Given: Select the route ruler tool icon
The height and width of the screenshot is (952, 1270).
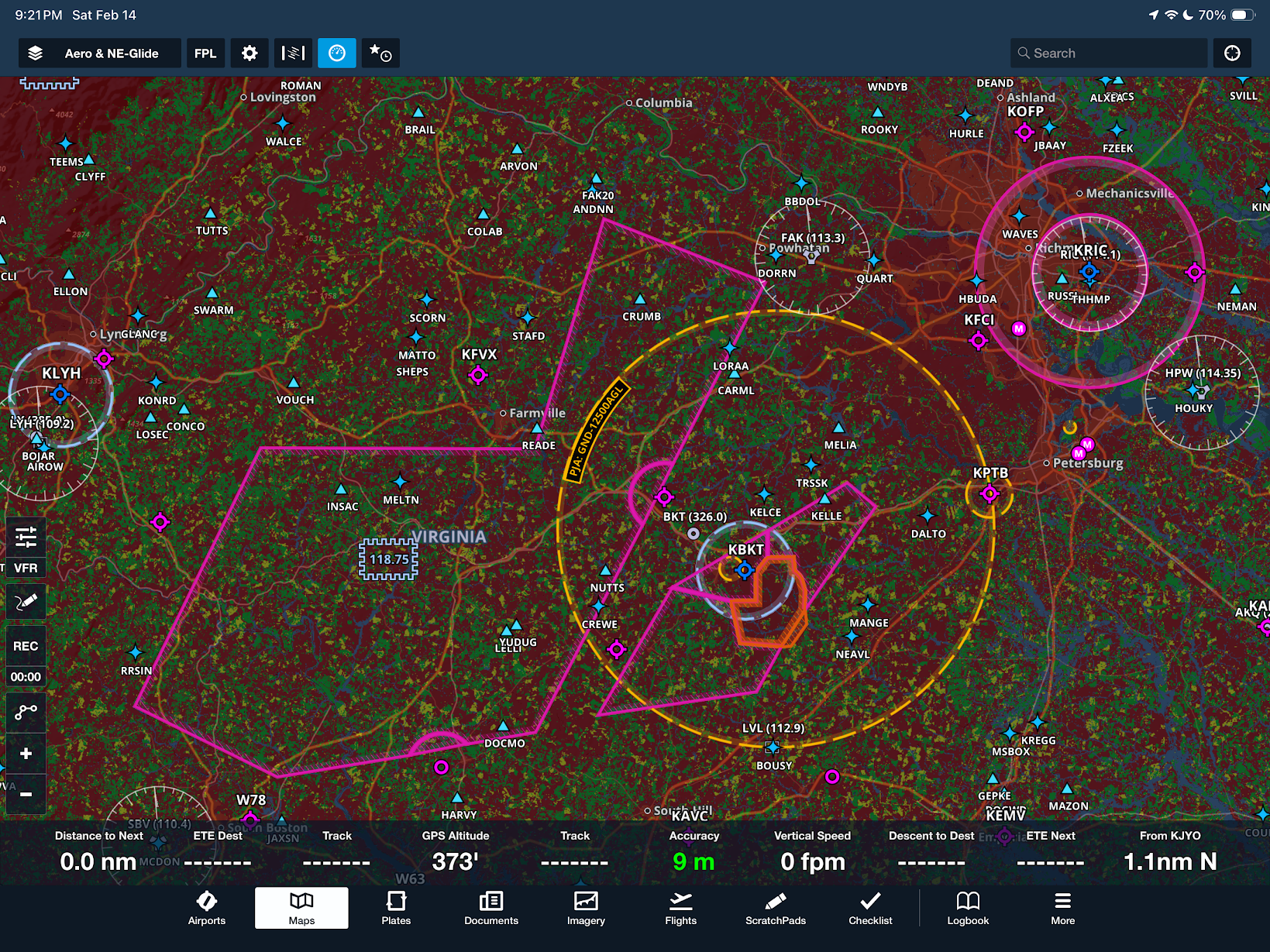Looking at the screenshot, I should point(26,711).
